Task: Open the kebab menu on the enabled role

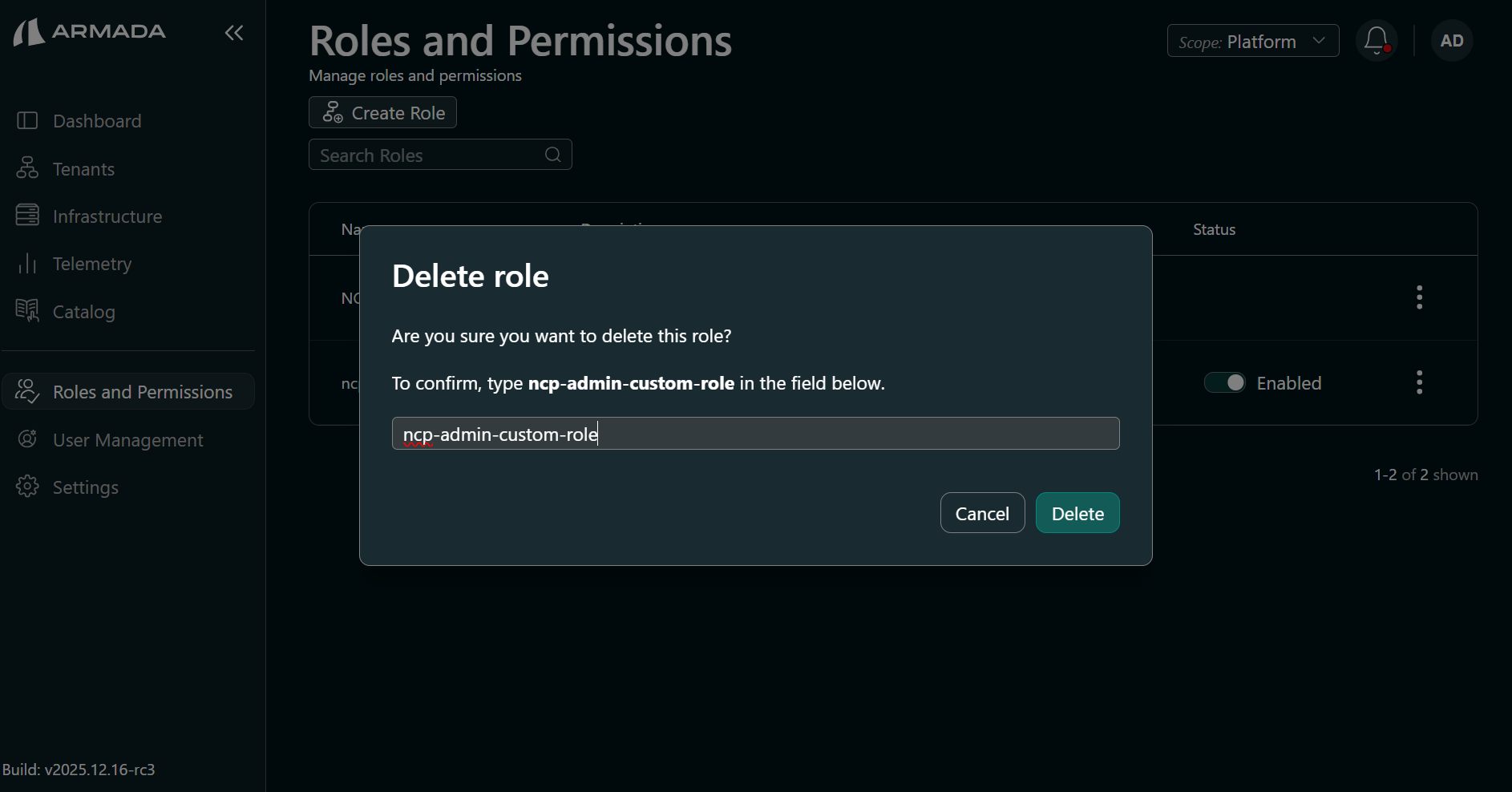Action: coord(1418,382)
